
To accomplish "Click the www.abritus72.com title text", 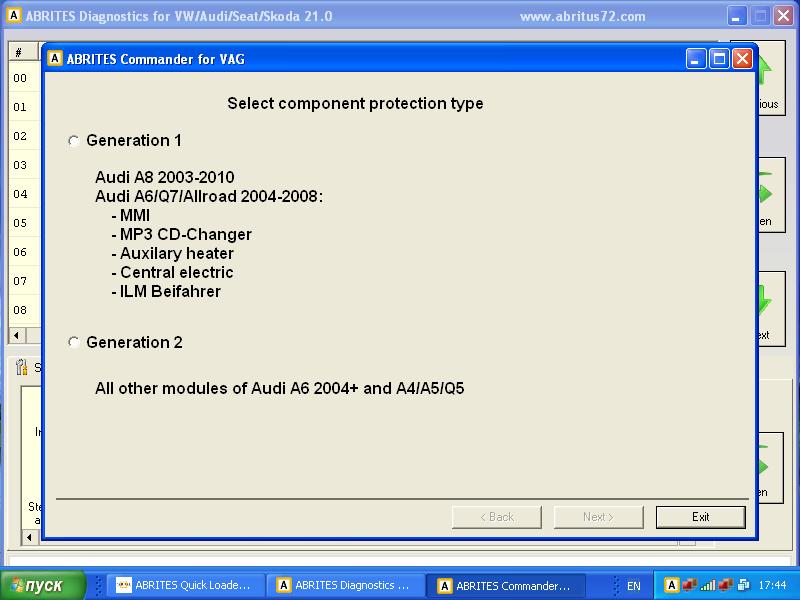I will point(583,17).
